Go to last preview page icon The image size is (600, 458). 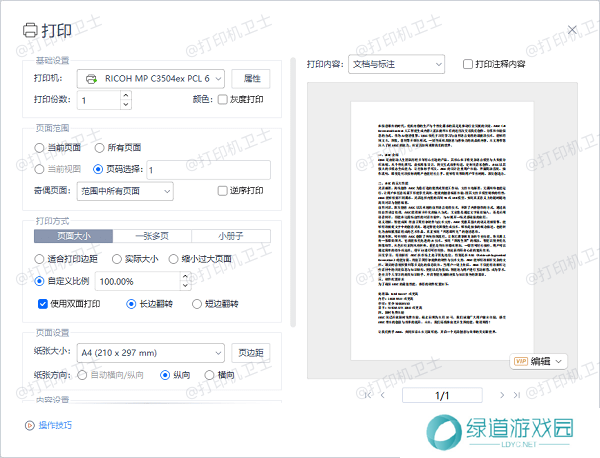click(517, 395)
